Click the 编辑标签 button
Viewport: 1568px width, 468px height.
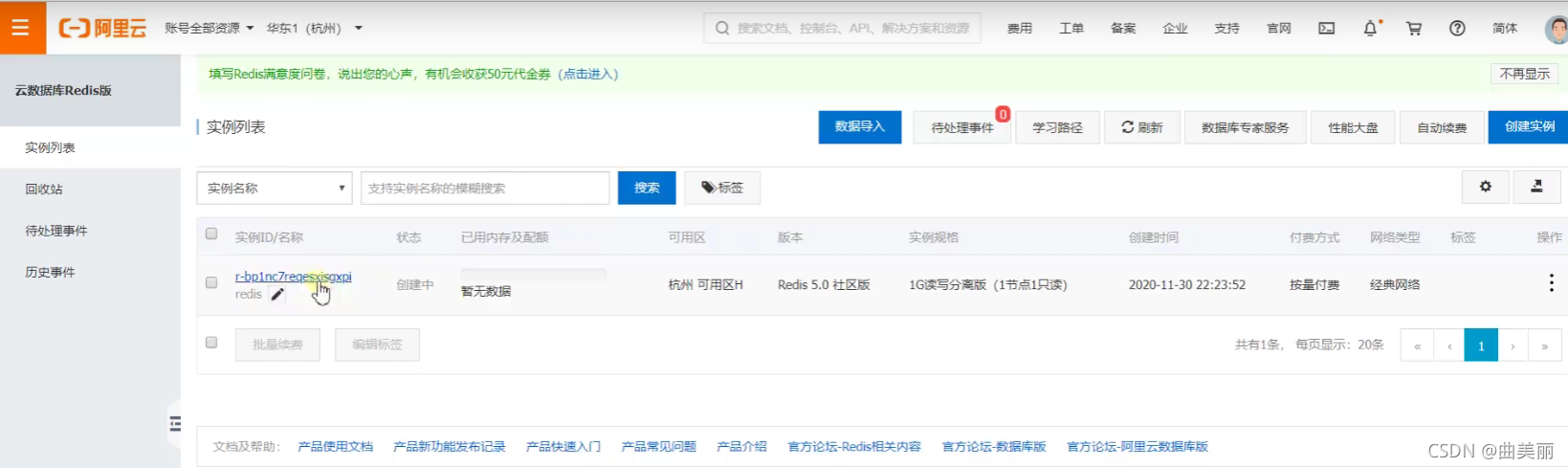click(377, 345)
